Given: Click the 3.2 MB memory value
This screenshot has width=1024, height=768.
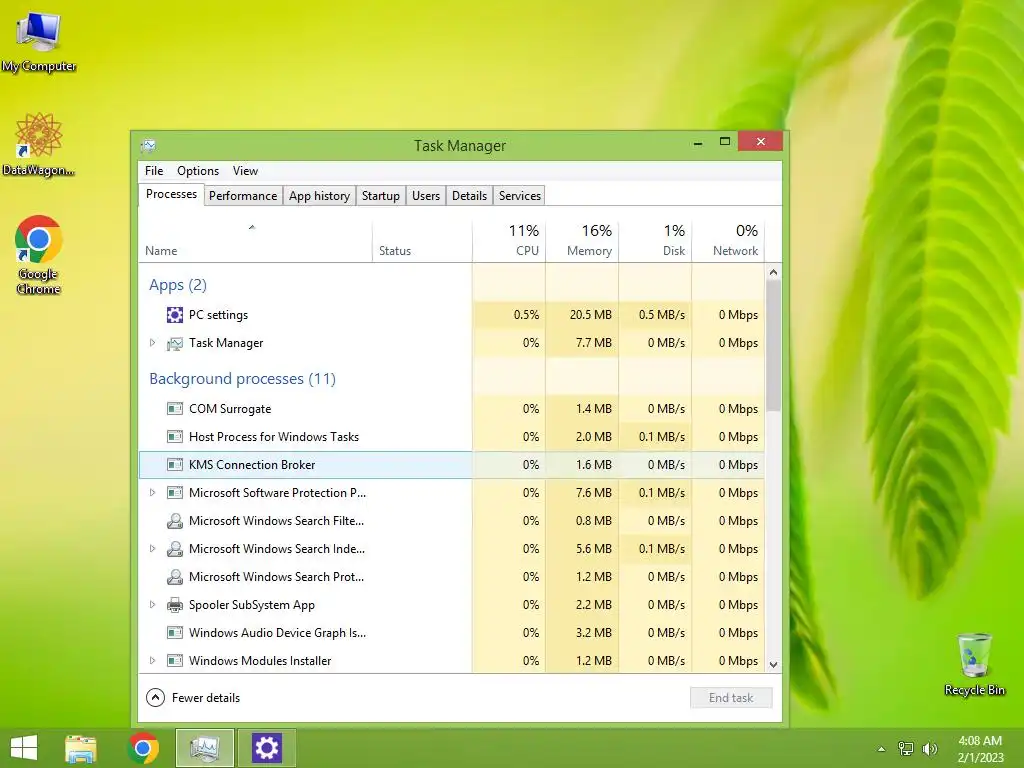Looking at the screenshot, I should click(x=594, y=633).
